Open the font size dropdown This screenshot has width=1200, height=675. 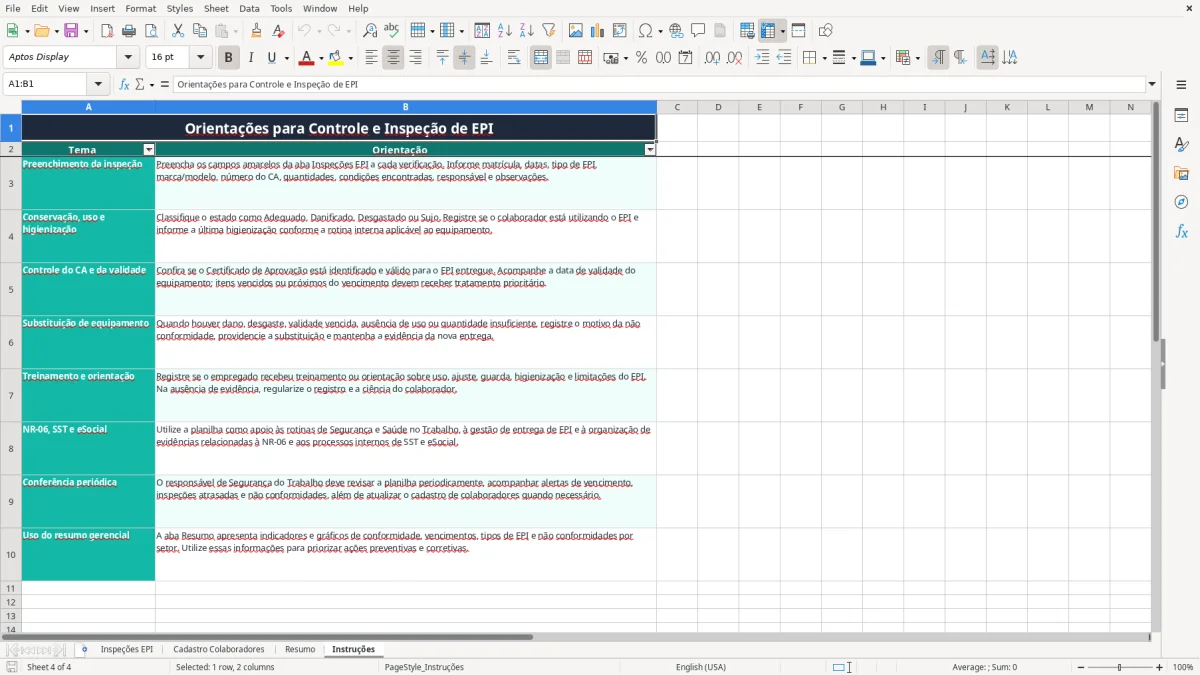coord(201,58)
